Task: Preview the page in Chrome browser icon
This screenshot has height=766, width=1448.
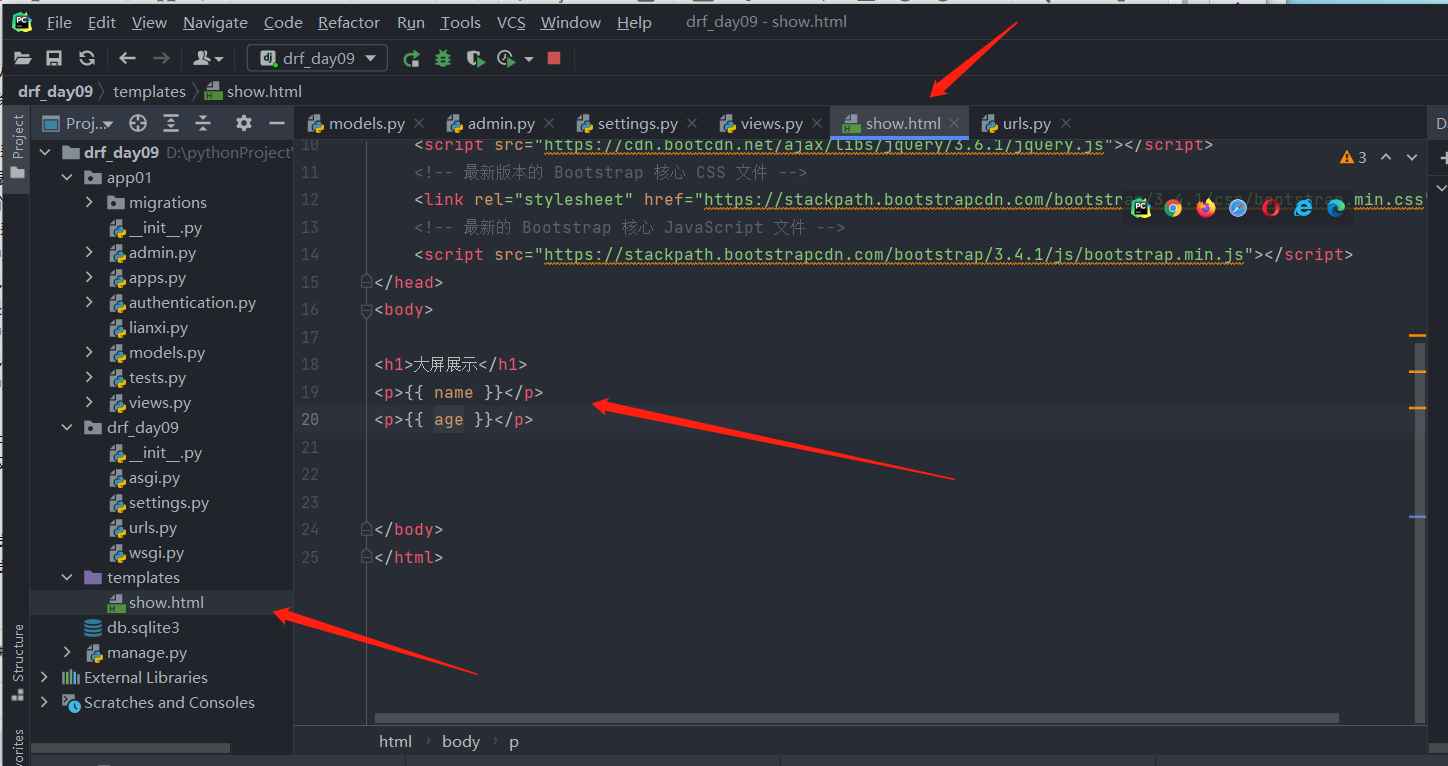Action: tap(1173, 208)
